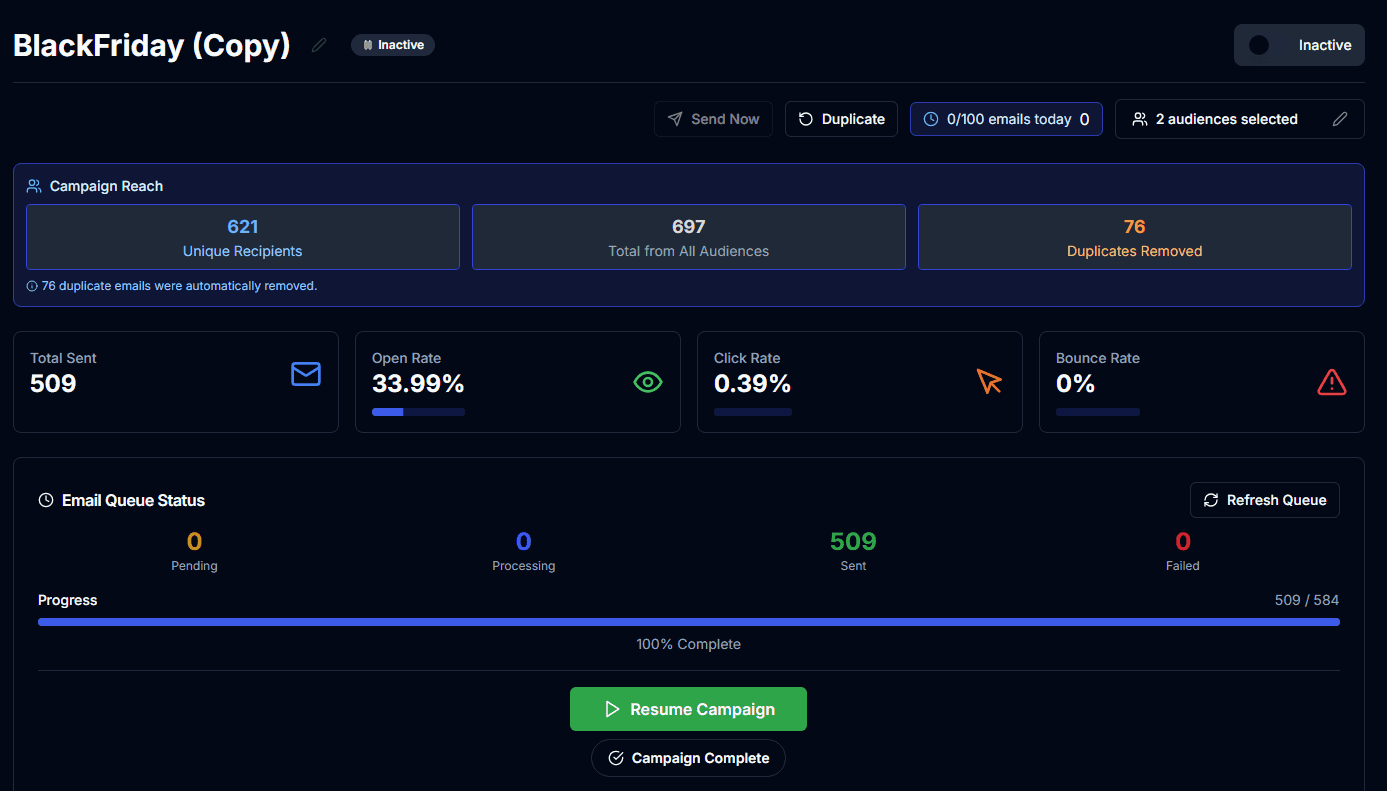Select the Unique Recipients card
This screenshot has height=791, width=1387.
tap(243, 237)
